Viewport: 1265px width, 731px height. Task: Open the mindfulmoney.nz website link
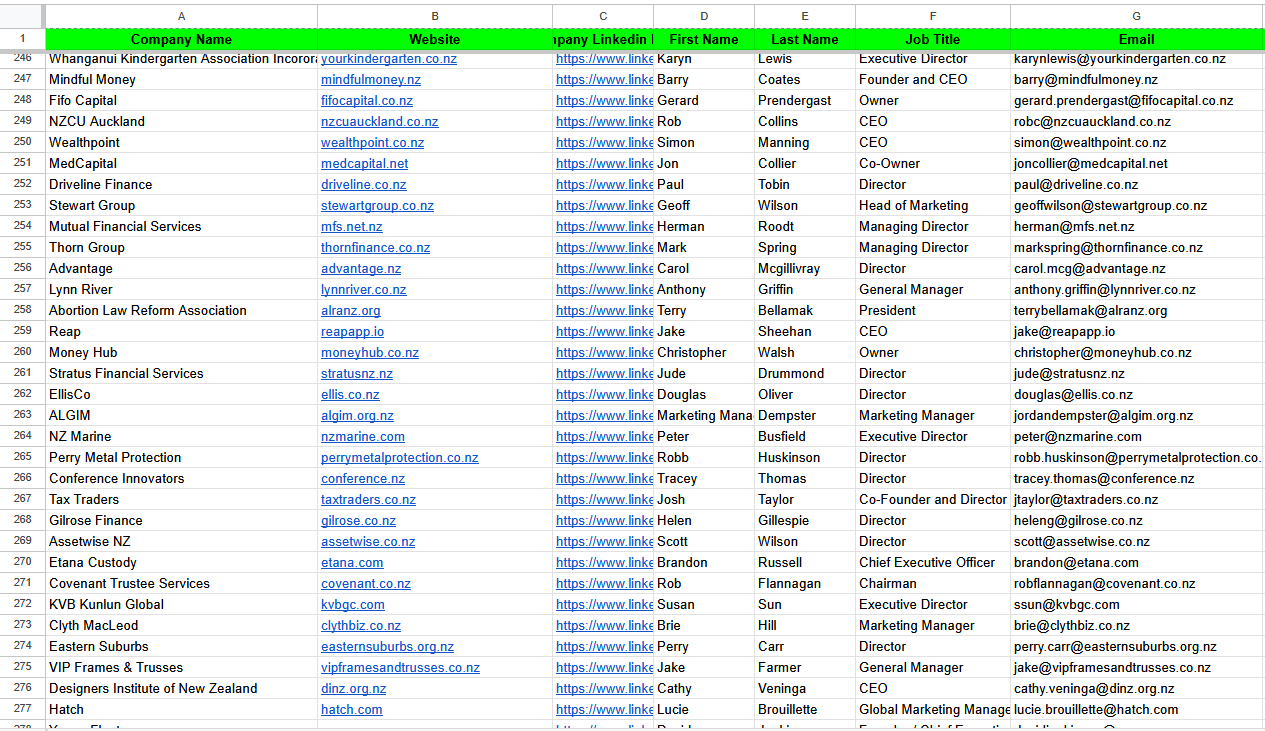point(371,80)
